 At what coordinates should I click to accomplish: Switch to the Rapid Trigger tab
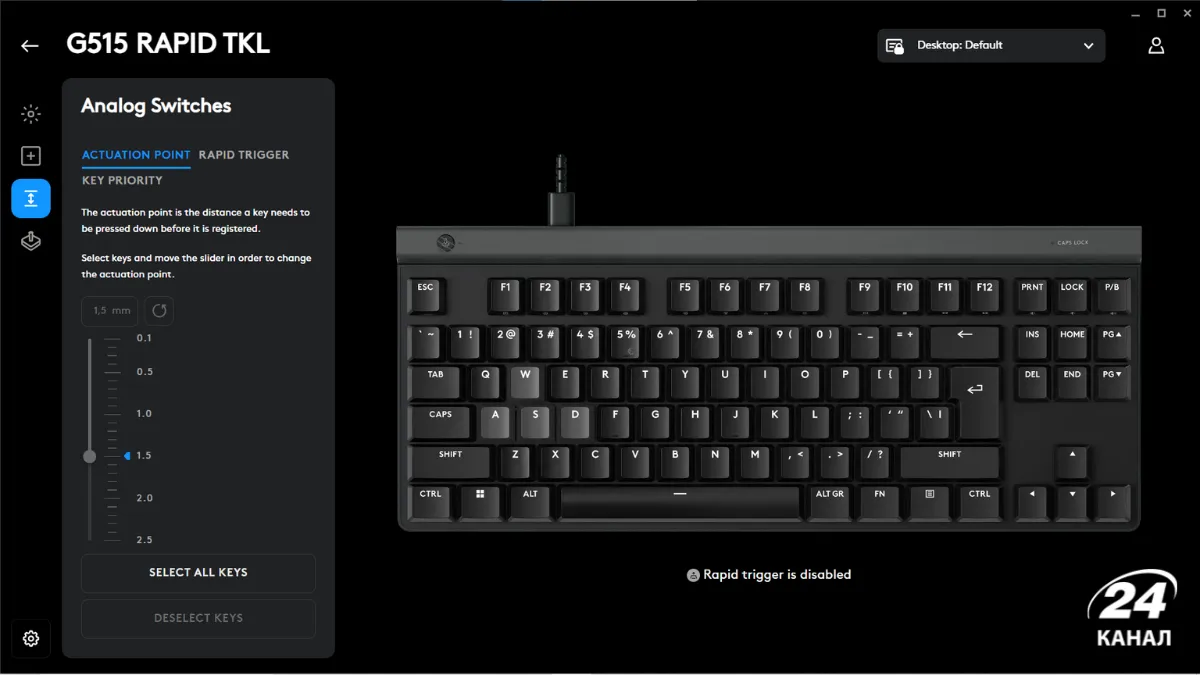(x=244, y=155)
